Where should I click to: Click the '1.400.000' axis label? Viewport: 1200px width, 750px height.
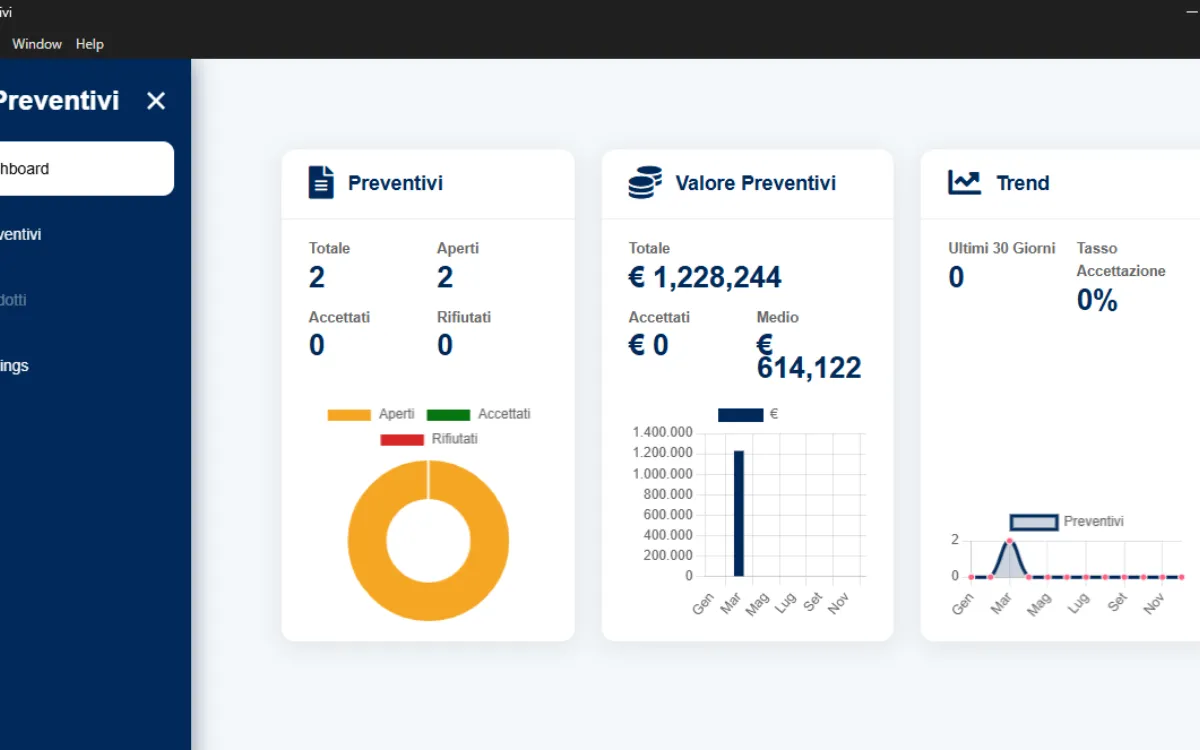[x=663, y=432]
